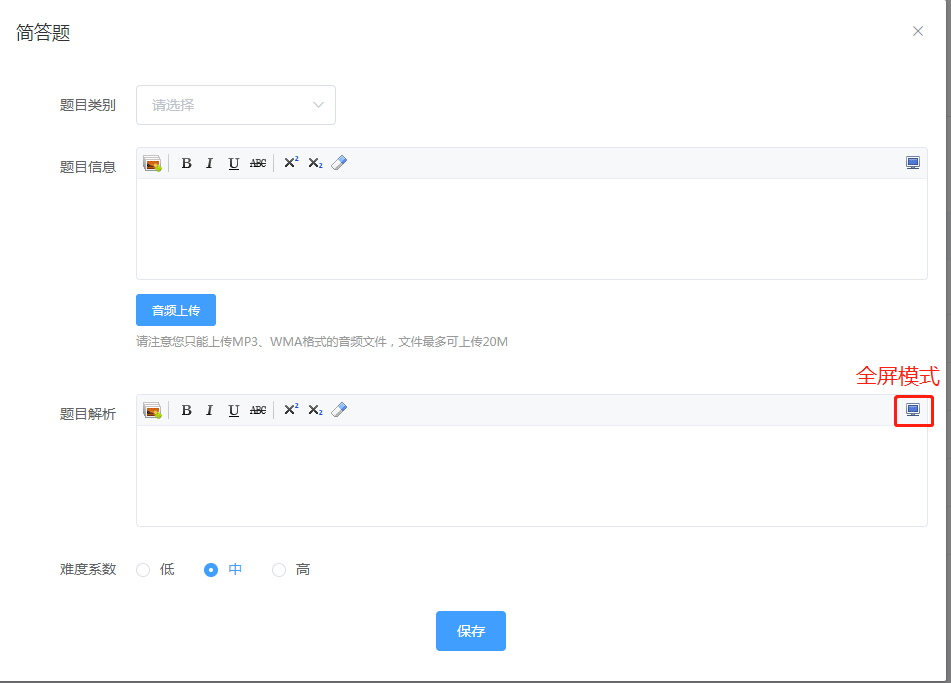Click the 保存 save button
Image resolution: width=951 pixels, height=683 pixels.
[x=470, y=631]
